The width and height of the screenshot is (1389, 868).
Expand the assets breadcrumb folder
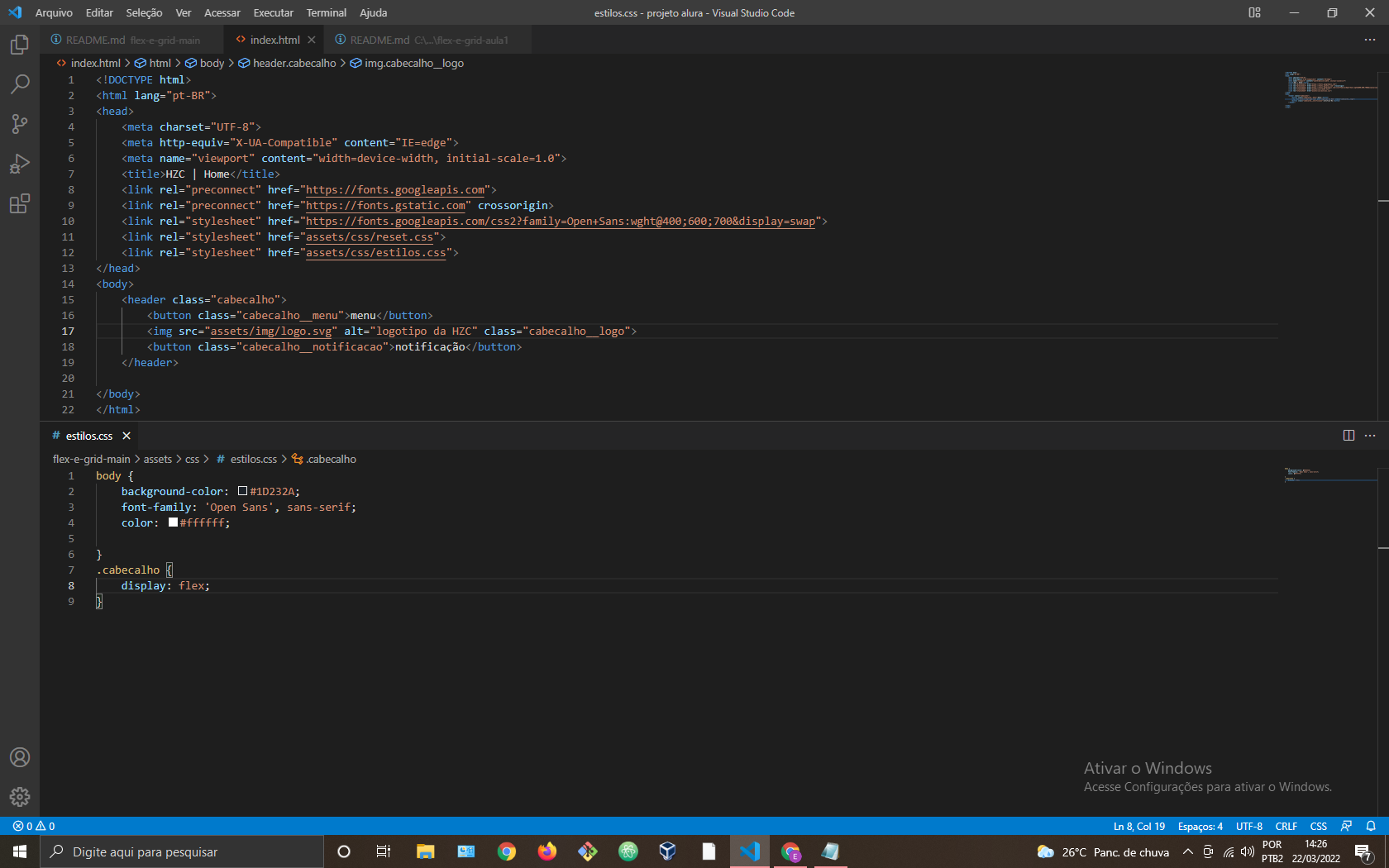point(158,459)
